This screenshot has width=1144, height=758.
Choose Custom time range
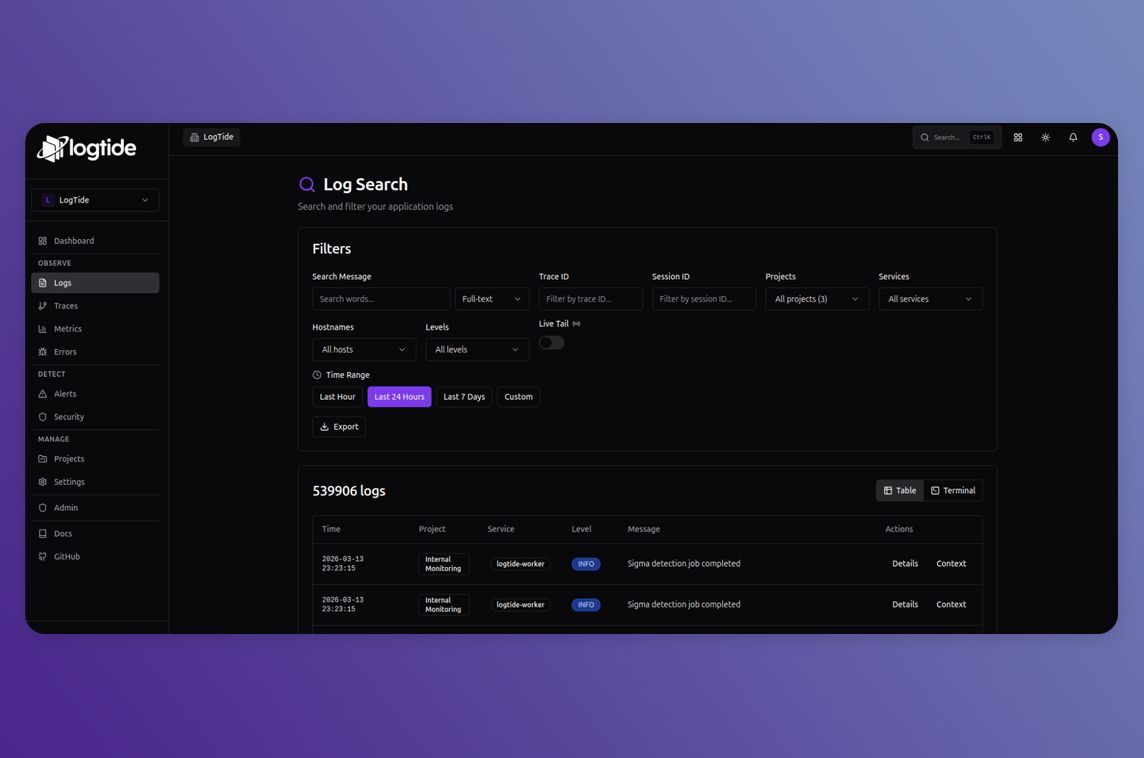click(519, 397)
